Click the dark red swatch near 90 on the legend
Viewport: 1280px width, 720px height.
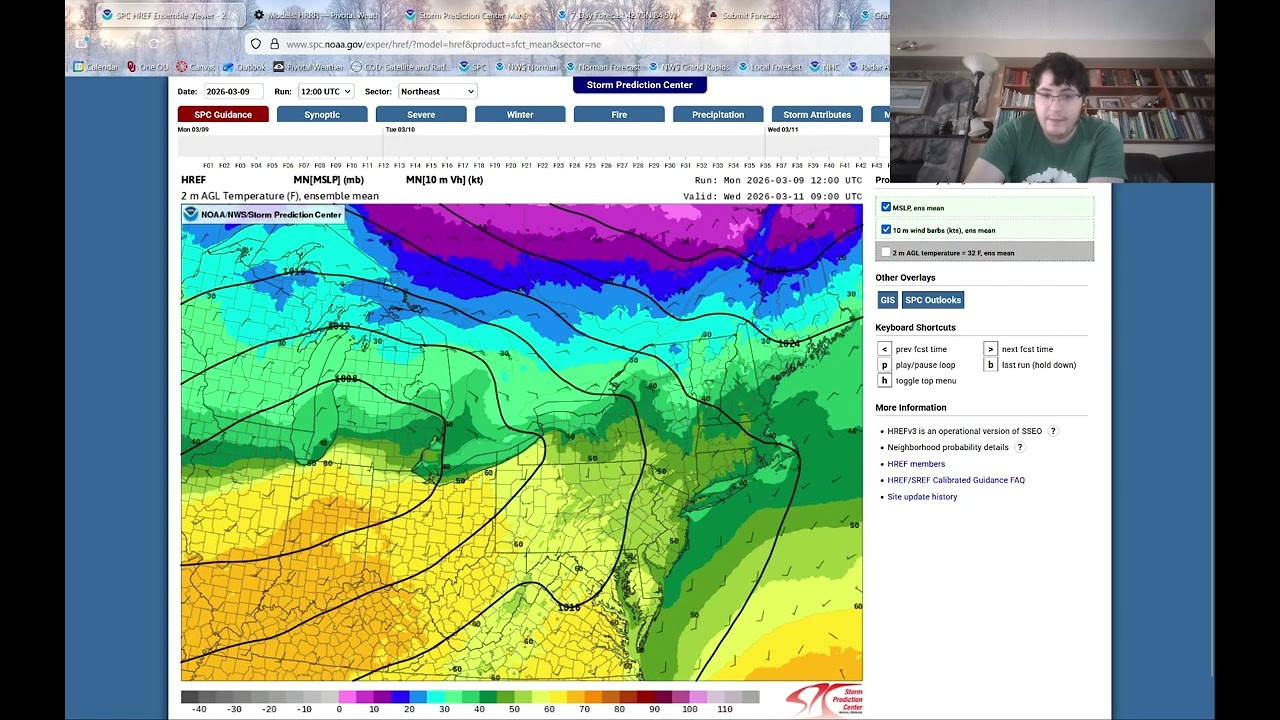coord(646,696)
